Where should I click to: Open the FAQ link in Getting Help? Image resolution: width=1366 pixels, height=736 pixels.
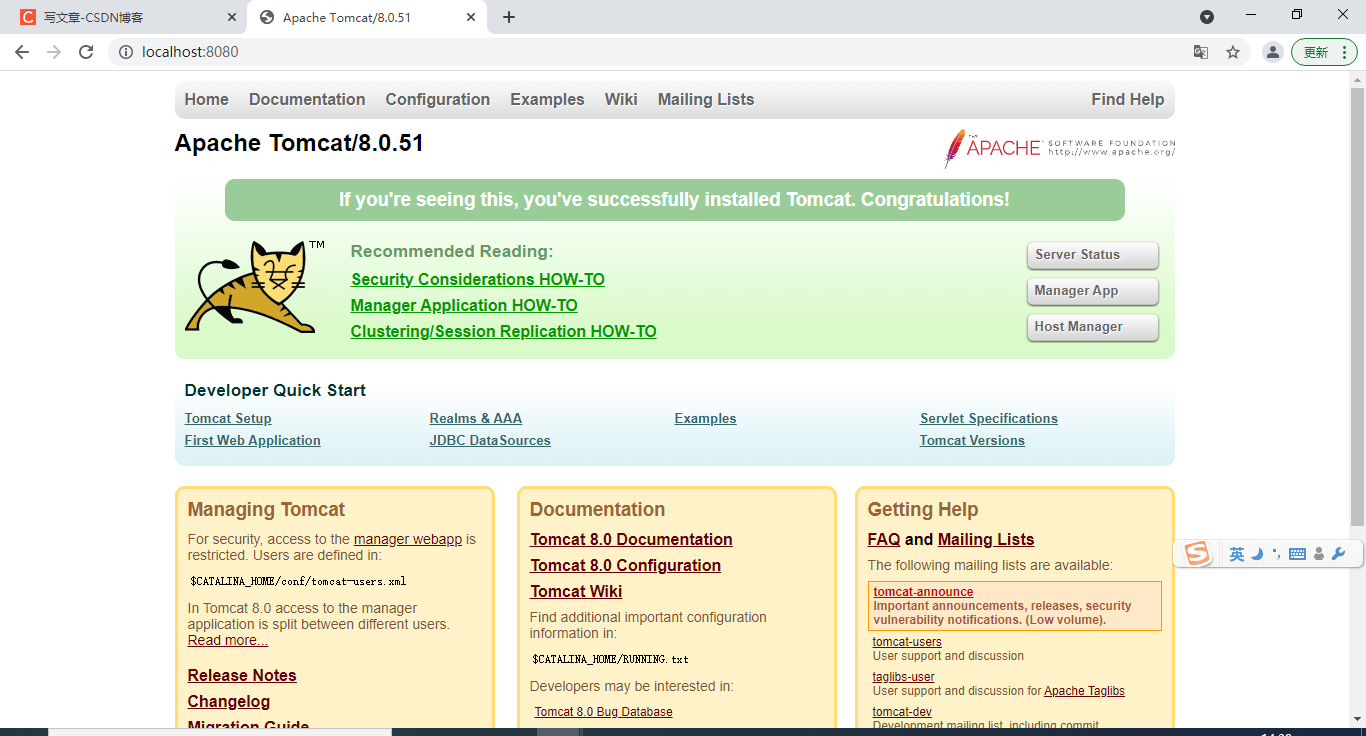point(884,540)
